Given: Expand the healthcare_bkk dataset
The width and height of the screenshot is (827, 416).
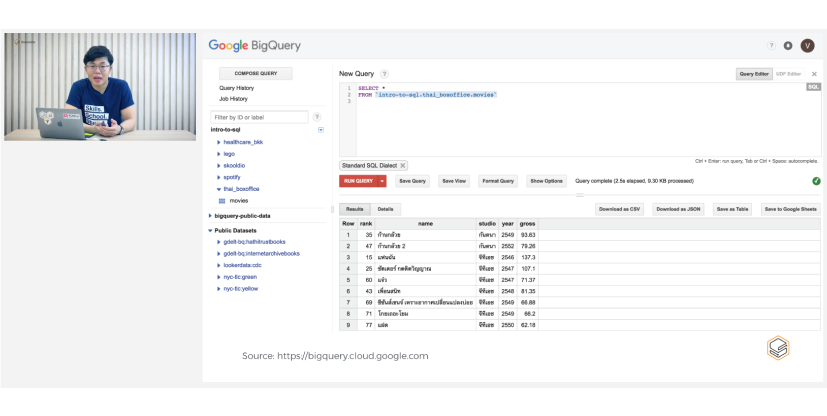Looking at the screenshot, I should 219,142.
